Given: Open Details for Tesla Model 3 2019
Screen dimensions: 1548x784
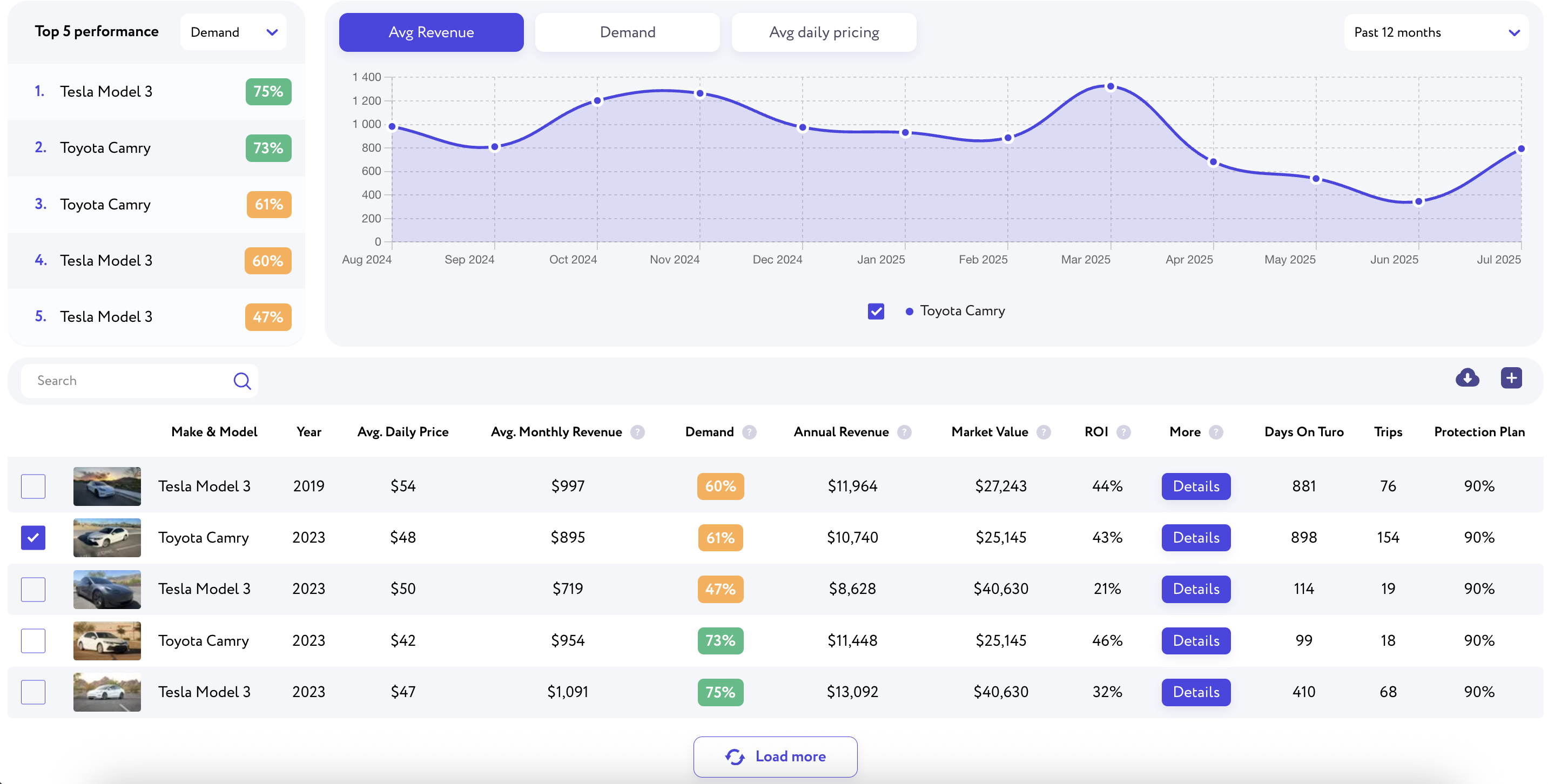Looking at the screenshot, I should point(1196,486).
